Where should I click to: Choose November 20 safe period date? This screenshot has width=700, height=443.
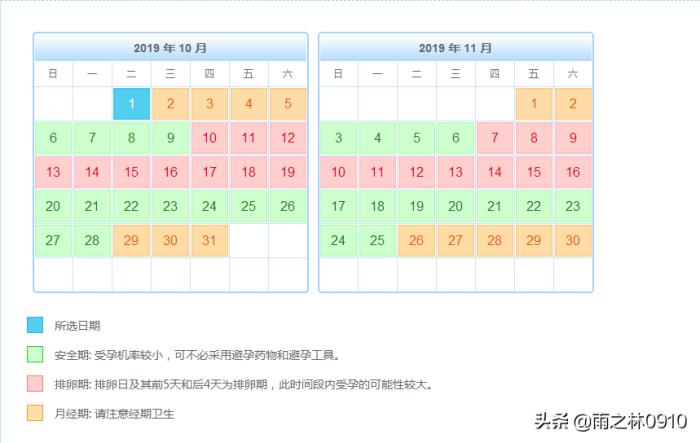tap(455, 206)
